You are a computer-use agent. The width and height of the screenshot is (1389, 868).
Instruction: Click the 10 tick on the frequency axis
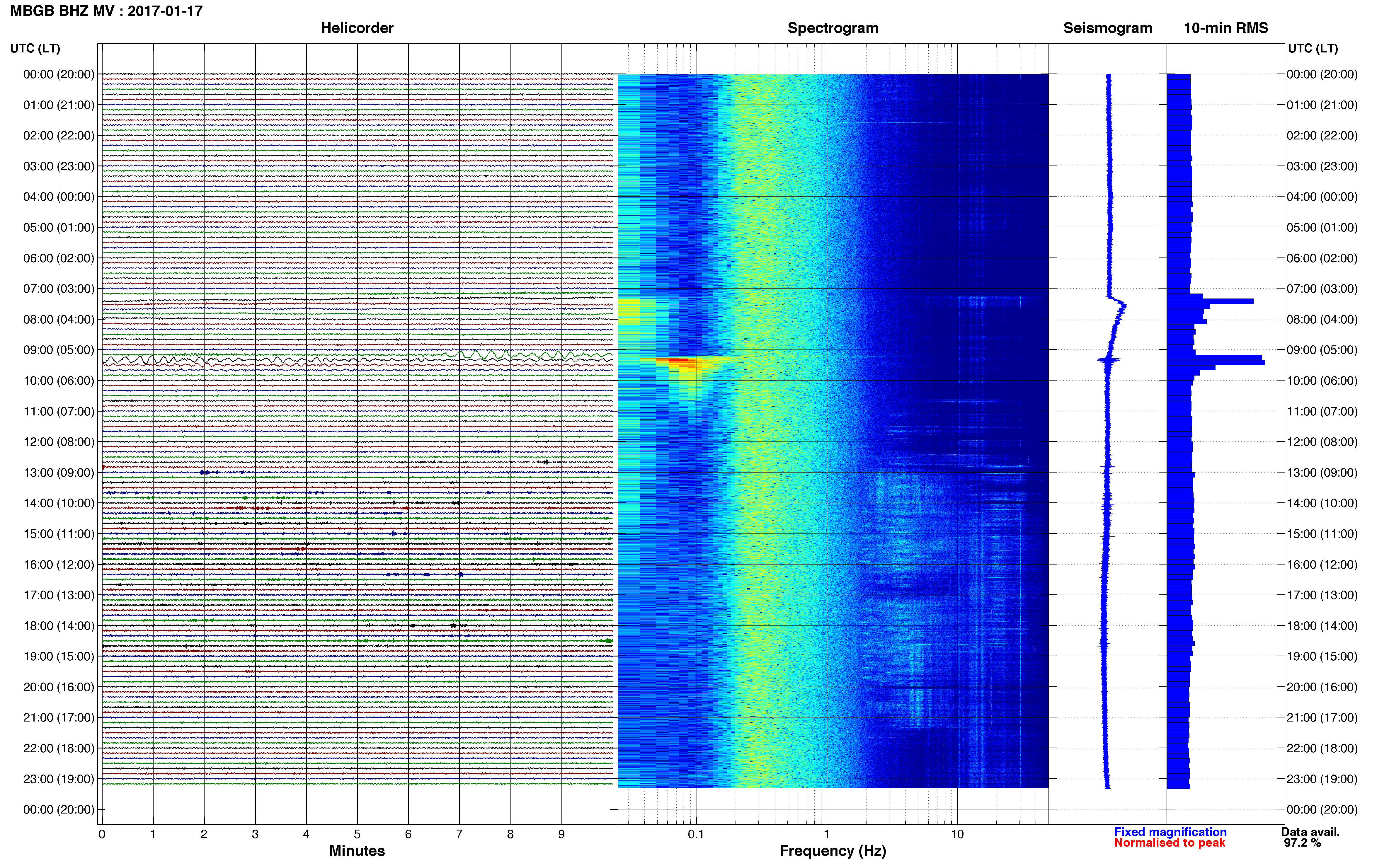[x=957, y=835]
